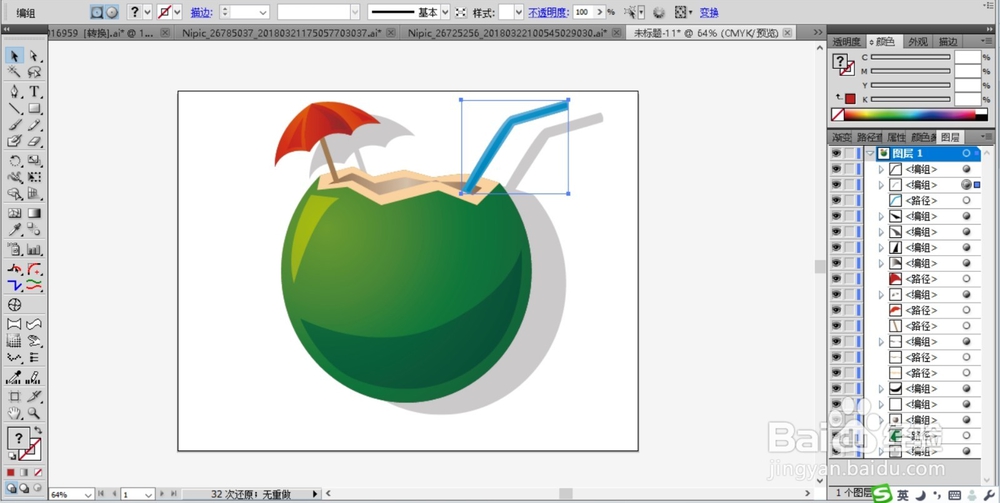This screenshot has width=1000, height=503.
Task: Toggle visibility of 图层 1 layer
Action: 836,154
